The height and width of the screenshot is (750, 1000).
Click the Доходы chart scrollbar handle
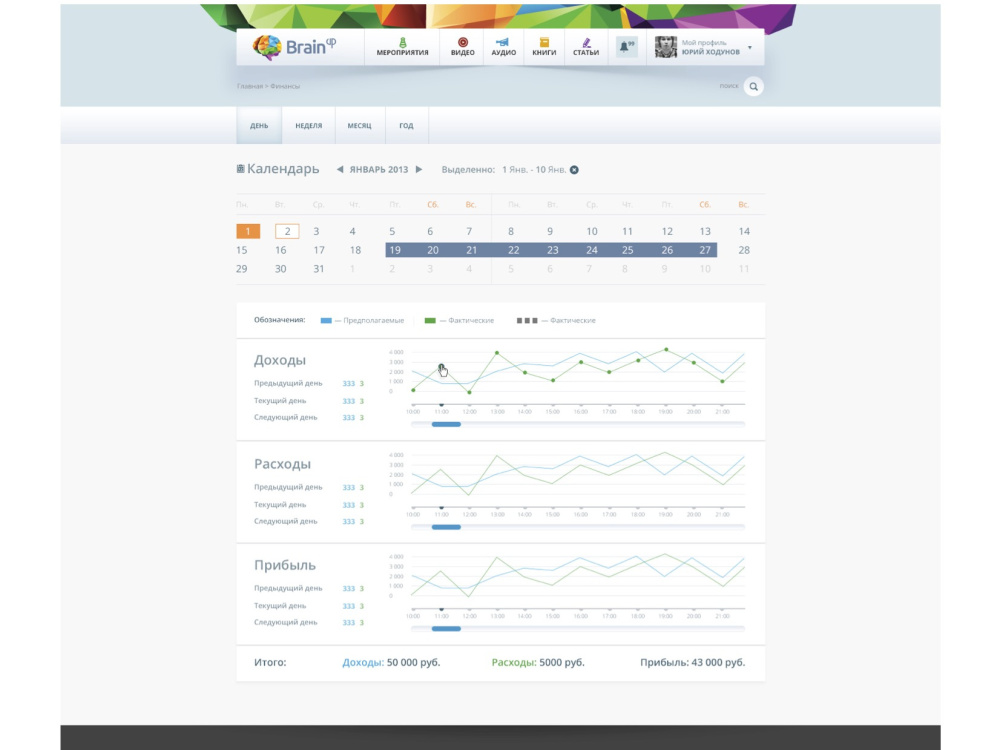(446, 425)
